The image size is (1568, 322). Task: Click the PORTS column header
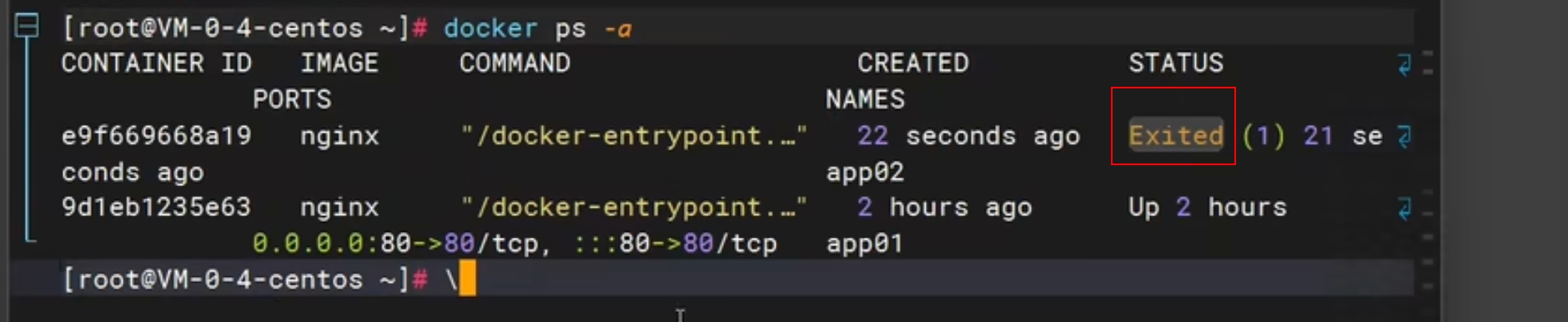click(x=292, y=99)
